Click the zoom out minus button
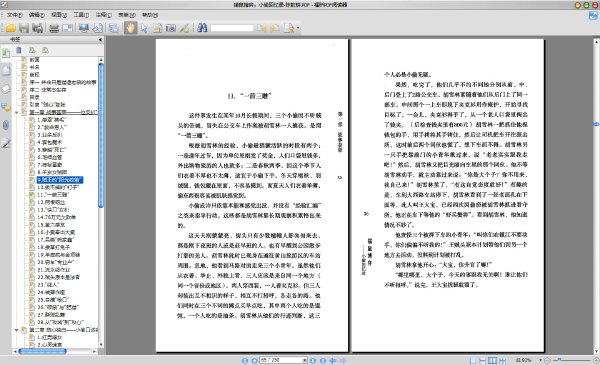The height and width of the screenshot is (365, 600). (x=547, y=360)
